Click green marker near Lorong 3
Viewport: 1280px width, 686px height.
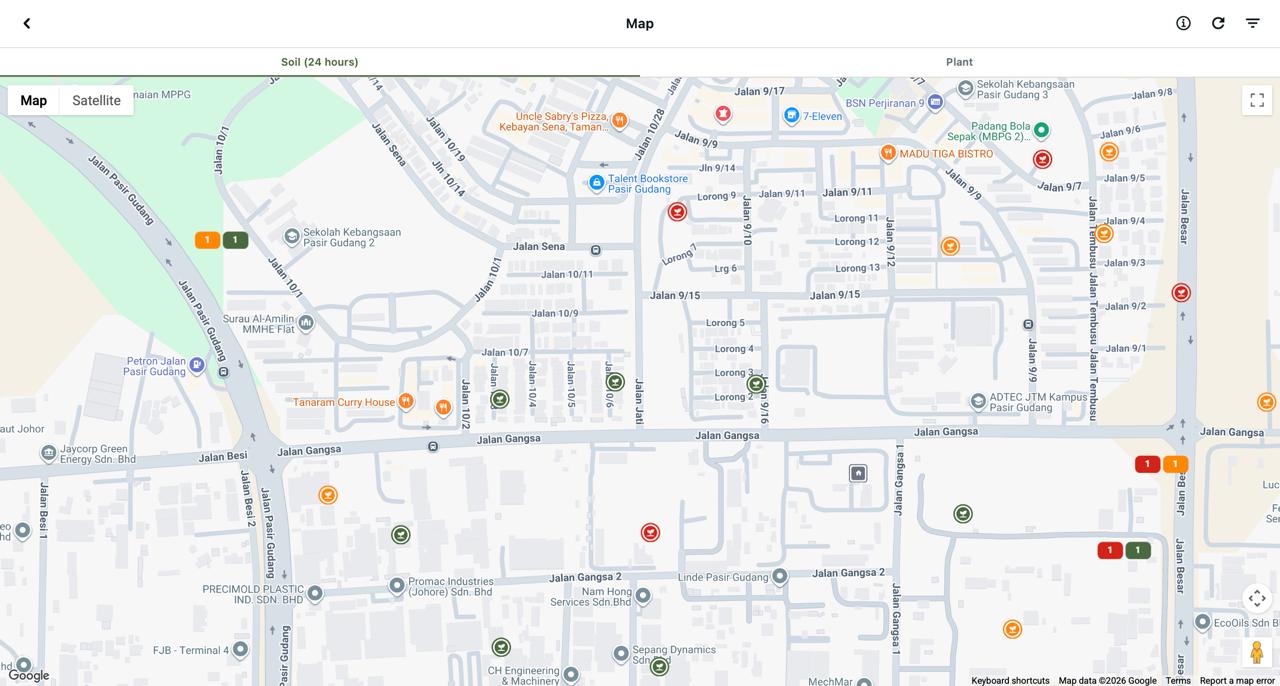tap(756, 384)
